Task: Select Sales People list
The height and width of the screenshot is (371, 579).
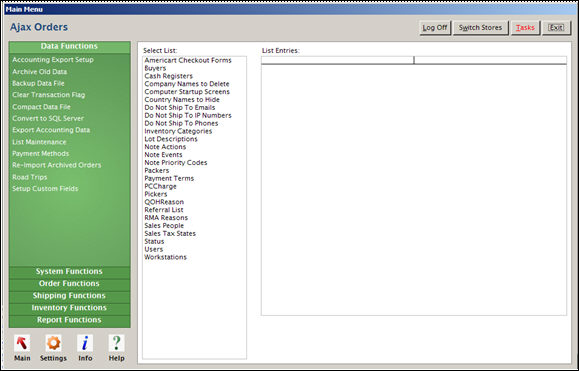Action: pyautogui.click(x=164, y=226)
